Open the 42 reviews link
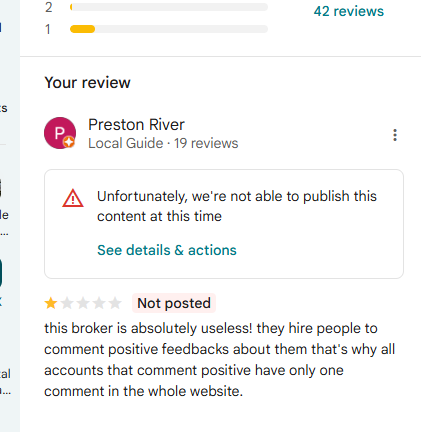This screenshot has height=432, width=421. (349, 11)
